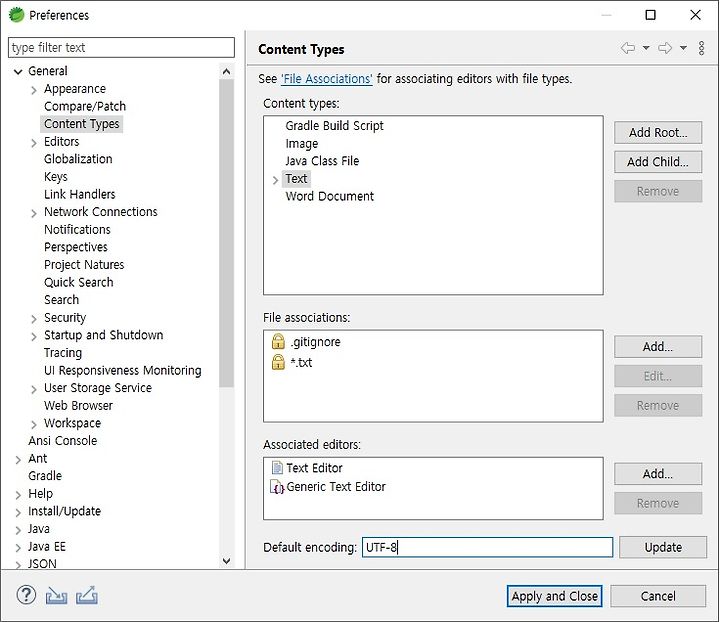
Task: Select Globalization in the tree
Action: click(78, 159)
